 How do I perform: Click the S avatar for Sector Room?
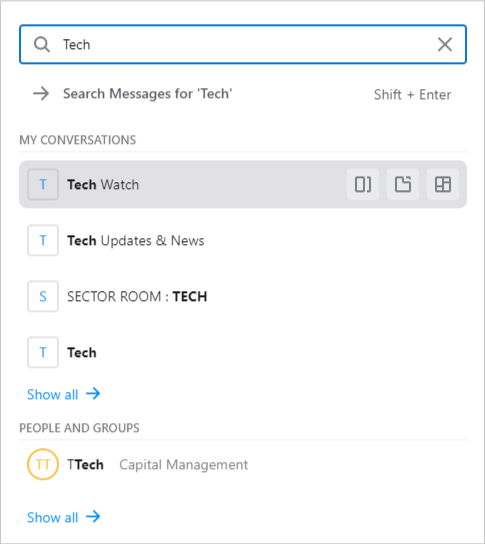point(43,296)
